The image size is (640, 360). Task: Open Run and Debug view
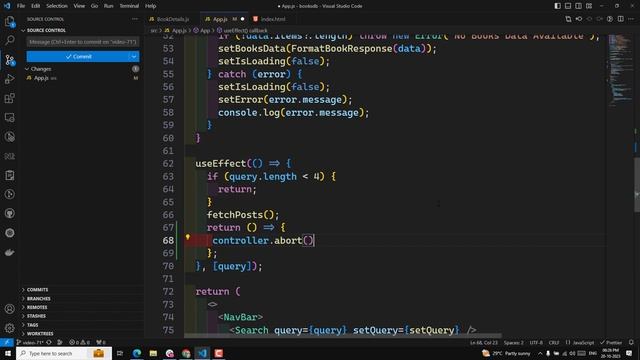pos(9,79)
